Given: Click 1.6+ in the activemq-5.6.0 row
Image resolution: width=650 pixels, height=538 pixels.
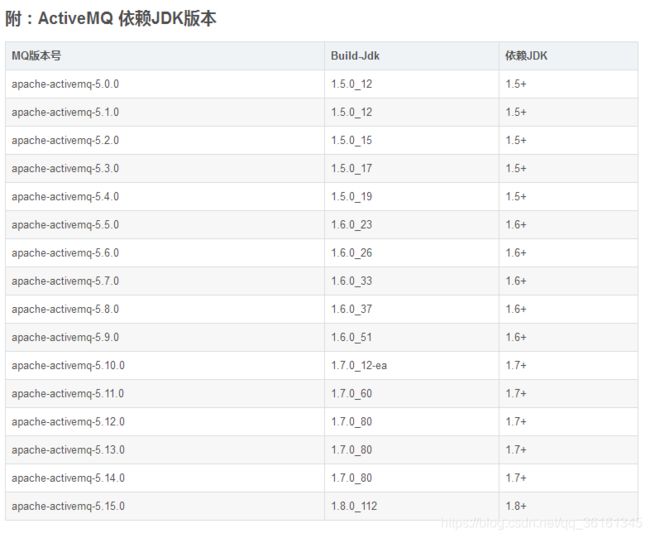Looking at the screenshot, I should click(516, 253).
